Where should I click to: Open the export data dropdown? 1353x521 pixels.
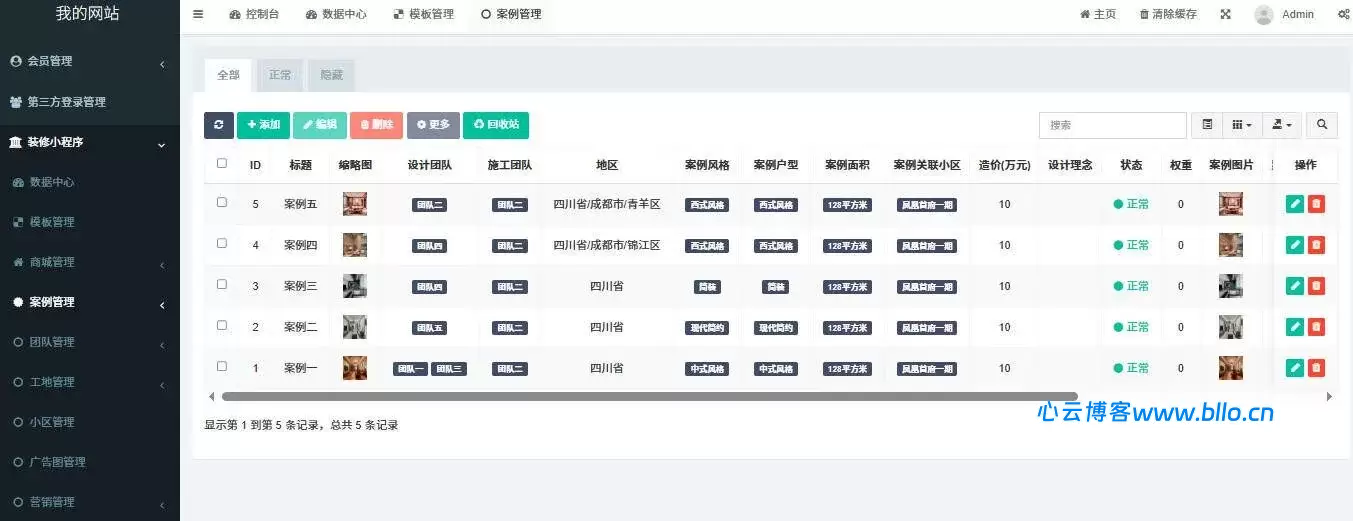click(x=1282, y=125)
